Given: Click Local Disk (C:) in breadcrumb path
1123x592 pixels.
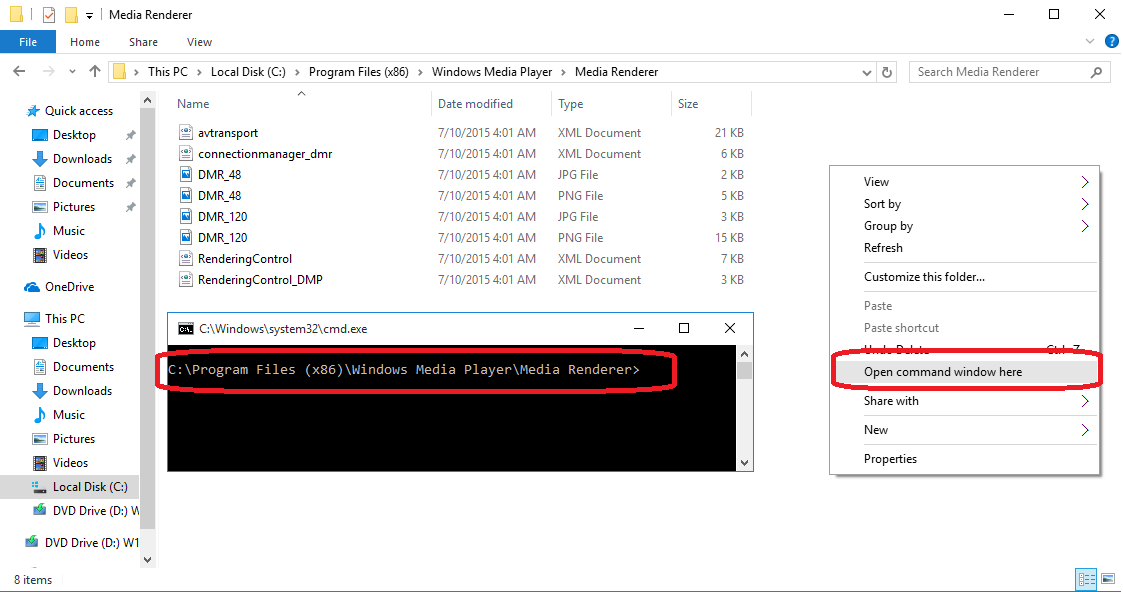Looking at the screenshot, I should pos(248,72).
